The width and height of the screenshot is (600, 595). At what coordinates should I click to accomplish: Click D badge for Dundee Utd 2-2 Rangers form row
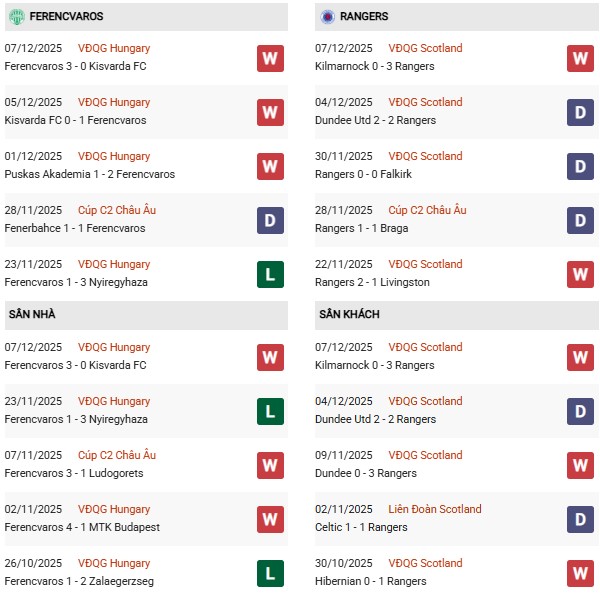coord(580,112)
